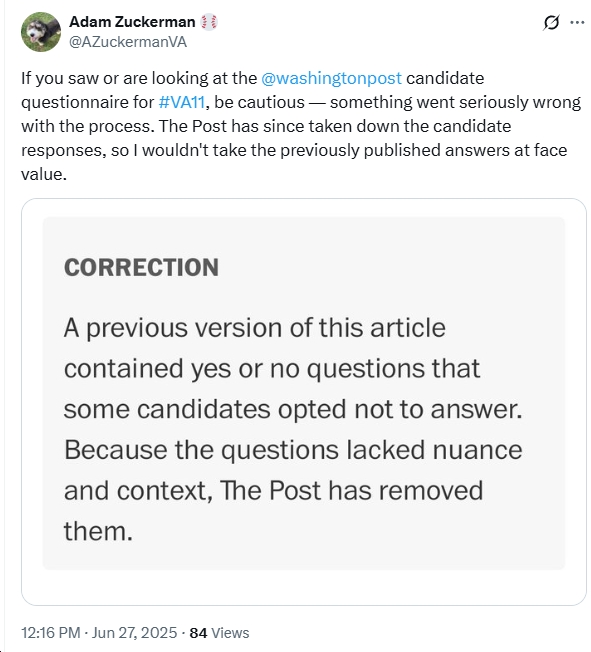Open the Adam Zuckerman display name
This screenshot has height=652, width=591.
[x=132, y=22]
